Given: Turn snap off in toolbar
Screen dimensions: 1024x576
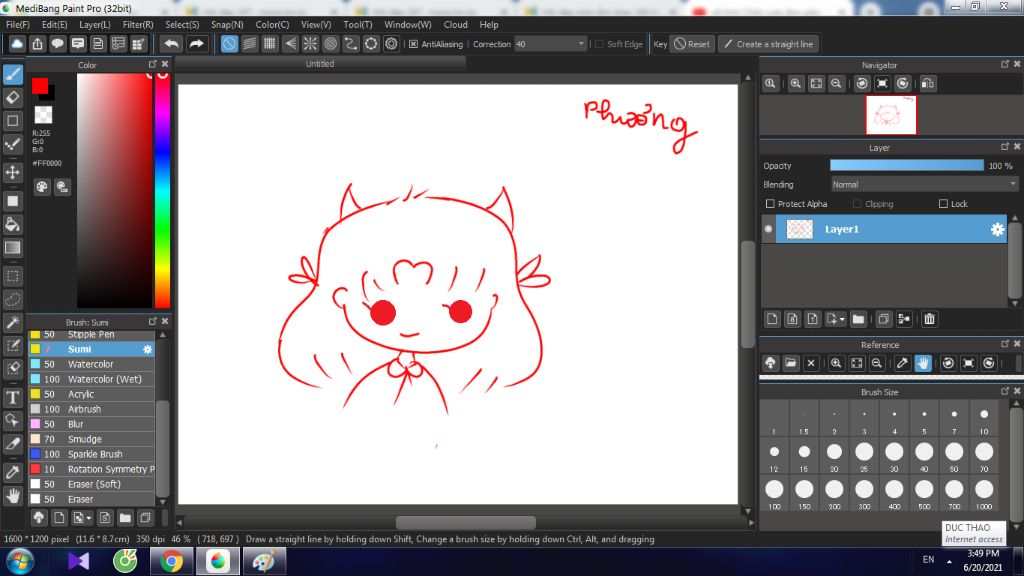Looking at the screenshot, I should pyautogui.click(x=229, y=44).
